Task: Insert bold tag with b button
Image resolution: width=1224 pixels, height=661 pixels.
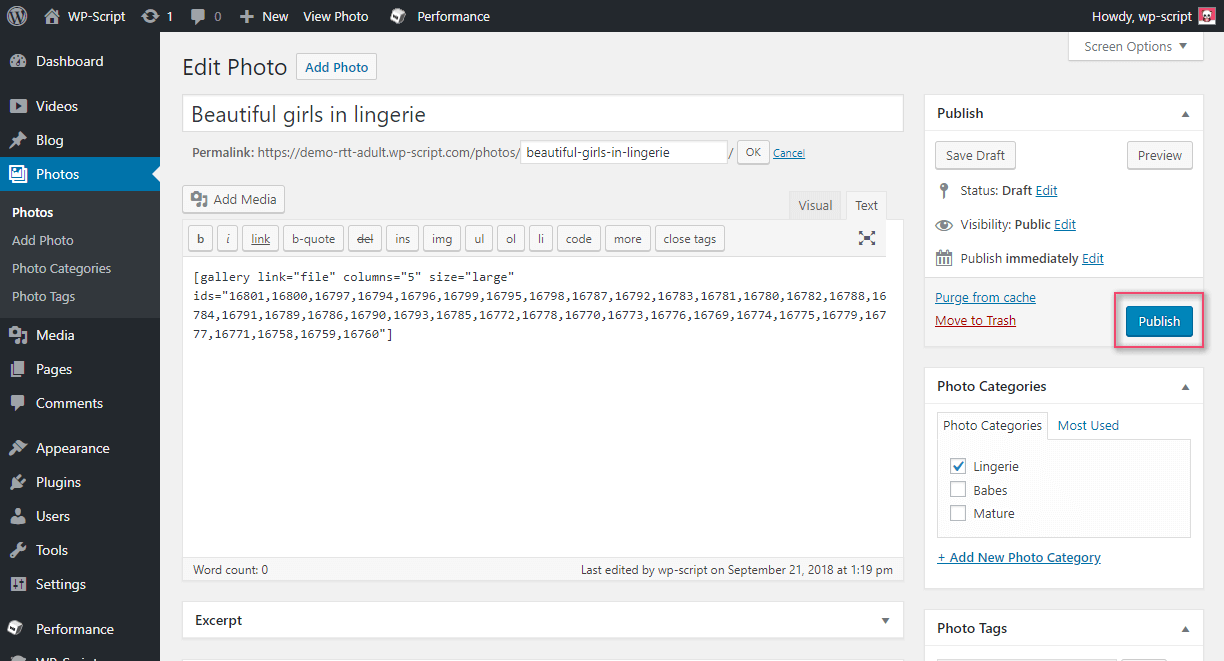Action: click(x=200, y=238)
